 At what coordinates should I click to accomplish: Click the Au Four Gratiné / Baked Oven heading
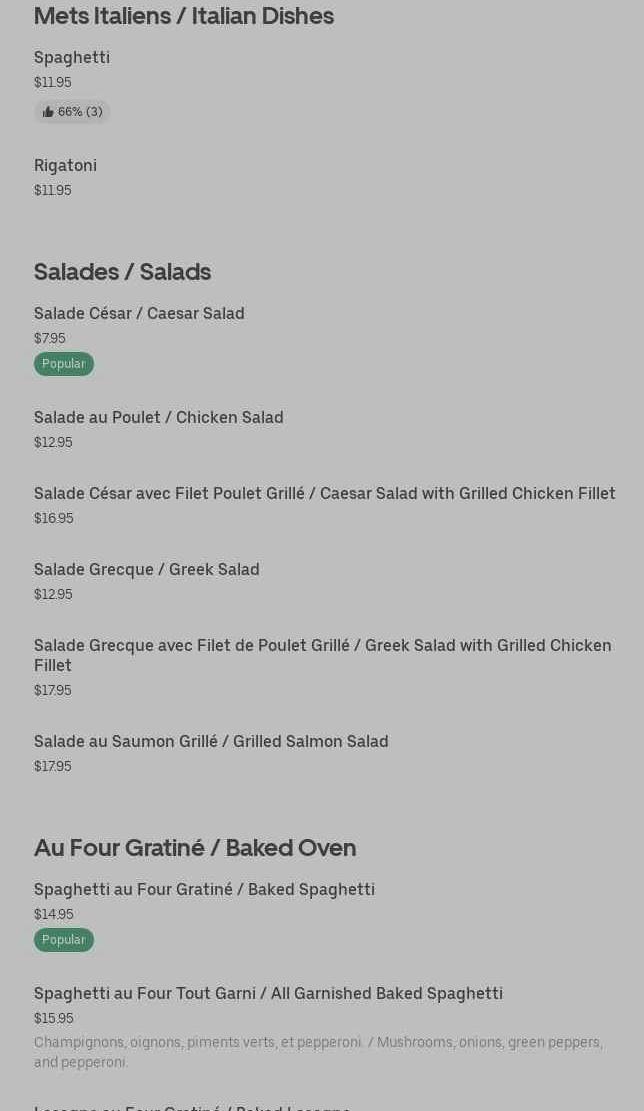195,847
